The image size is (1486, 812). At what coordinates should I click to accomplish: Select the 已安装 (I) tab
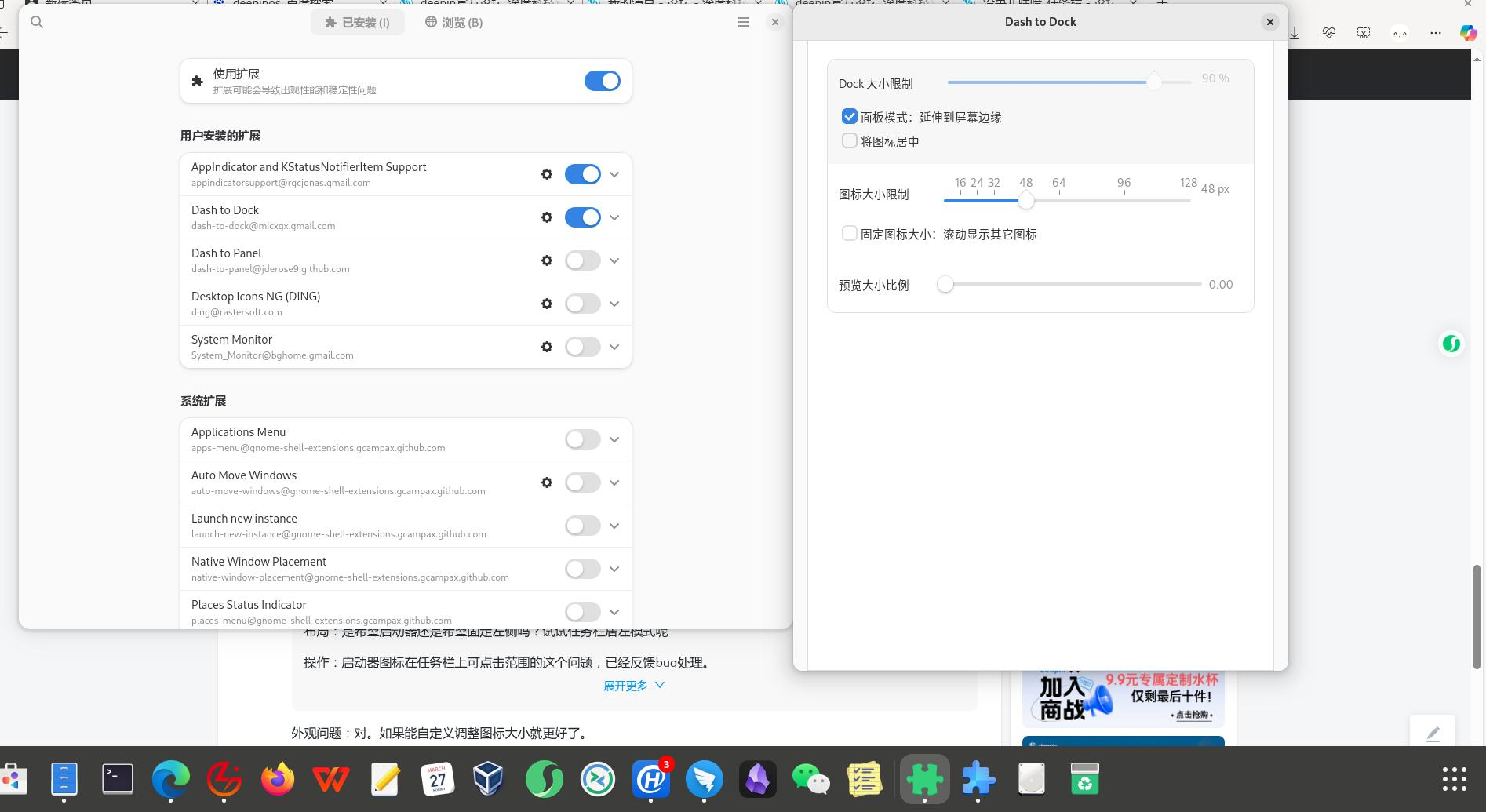[x=358, y=22]
